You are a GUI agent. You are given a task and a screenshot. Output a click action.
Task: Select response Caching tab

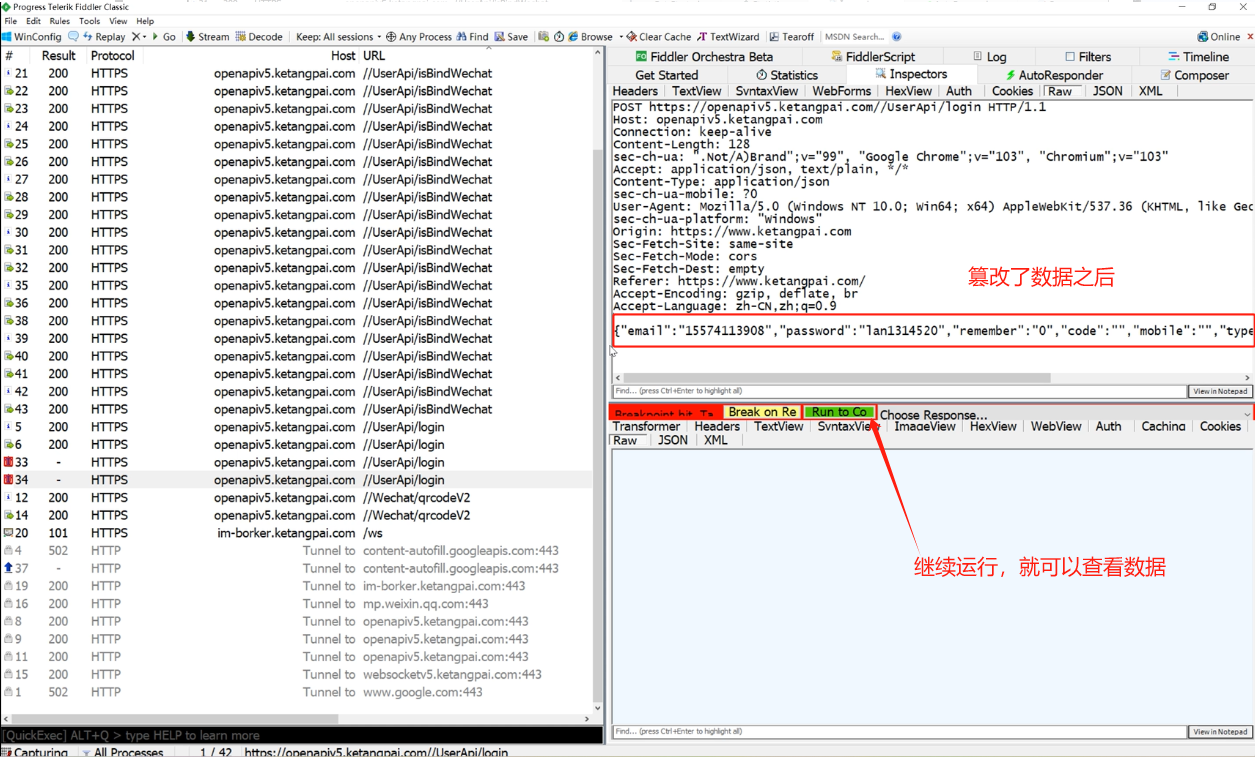tap(1163, 426)
